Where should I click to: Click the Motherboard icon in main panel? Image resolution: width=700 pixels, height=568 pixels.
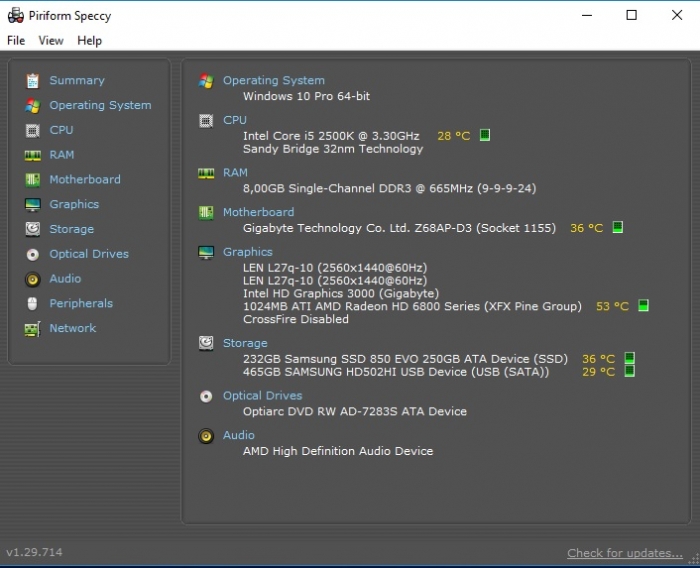tap(206, 213)
